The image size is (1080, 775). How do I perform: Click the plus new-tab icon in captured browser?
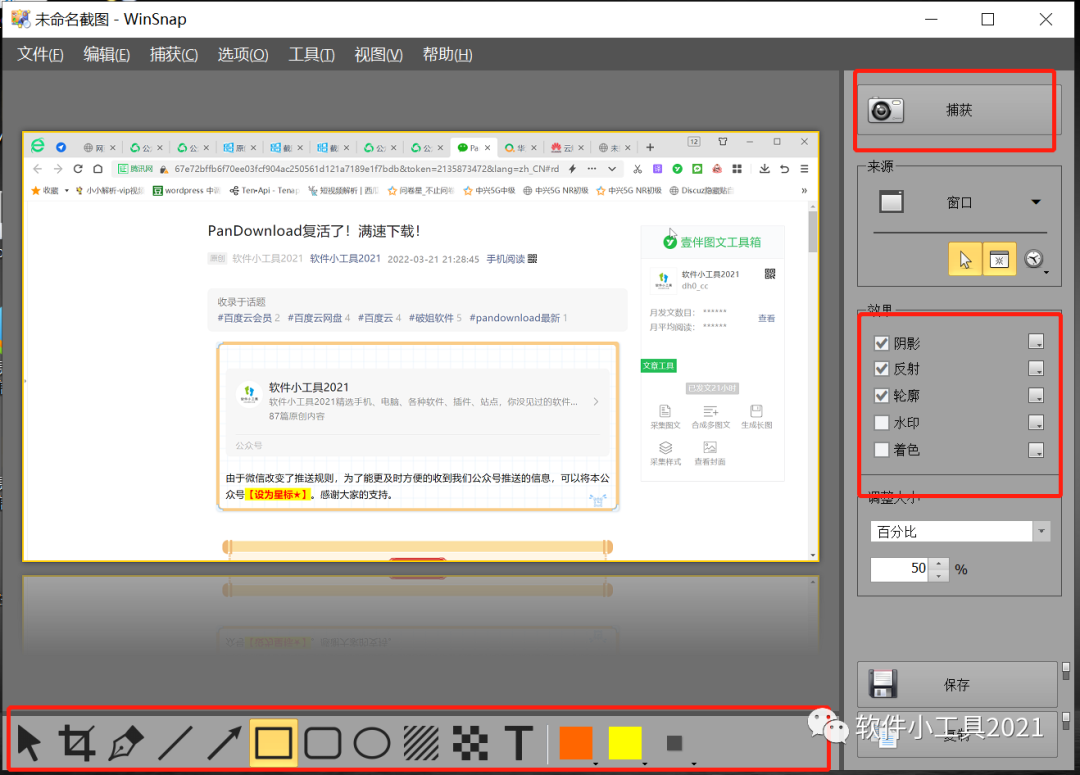coord(650,147)
